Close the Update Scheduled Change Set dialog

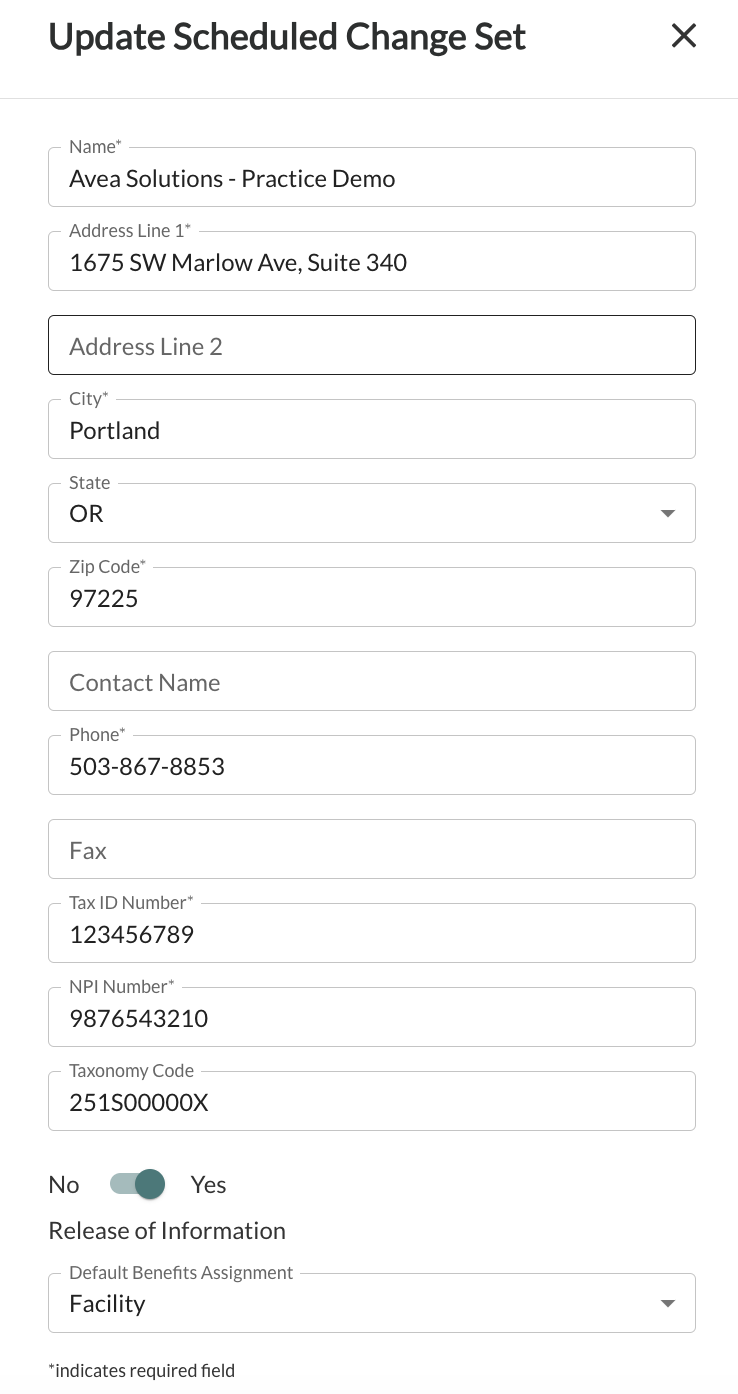tap(684, 36)
